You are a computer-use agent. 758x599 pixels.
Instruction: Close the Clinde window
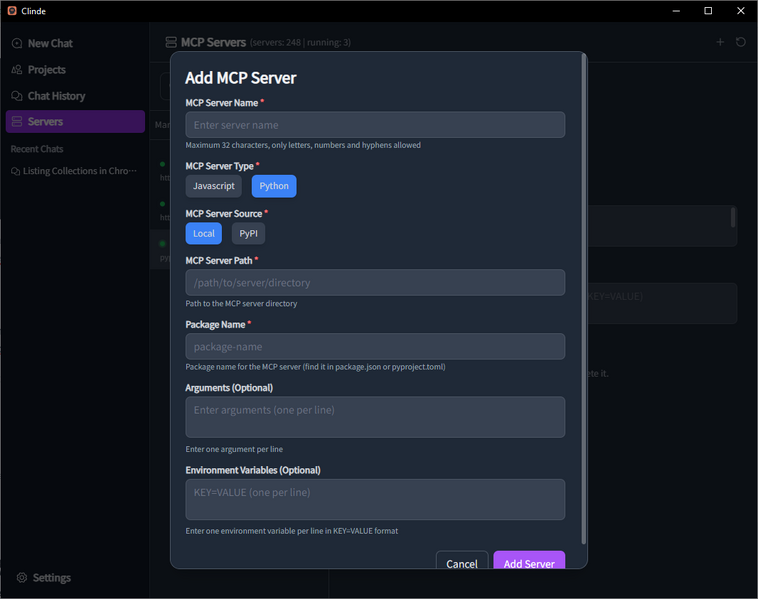[x=741, y=11]
